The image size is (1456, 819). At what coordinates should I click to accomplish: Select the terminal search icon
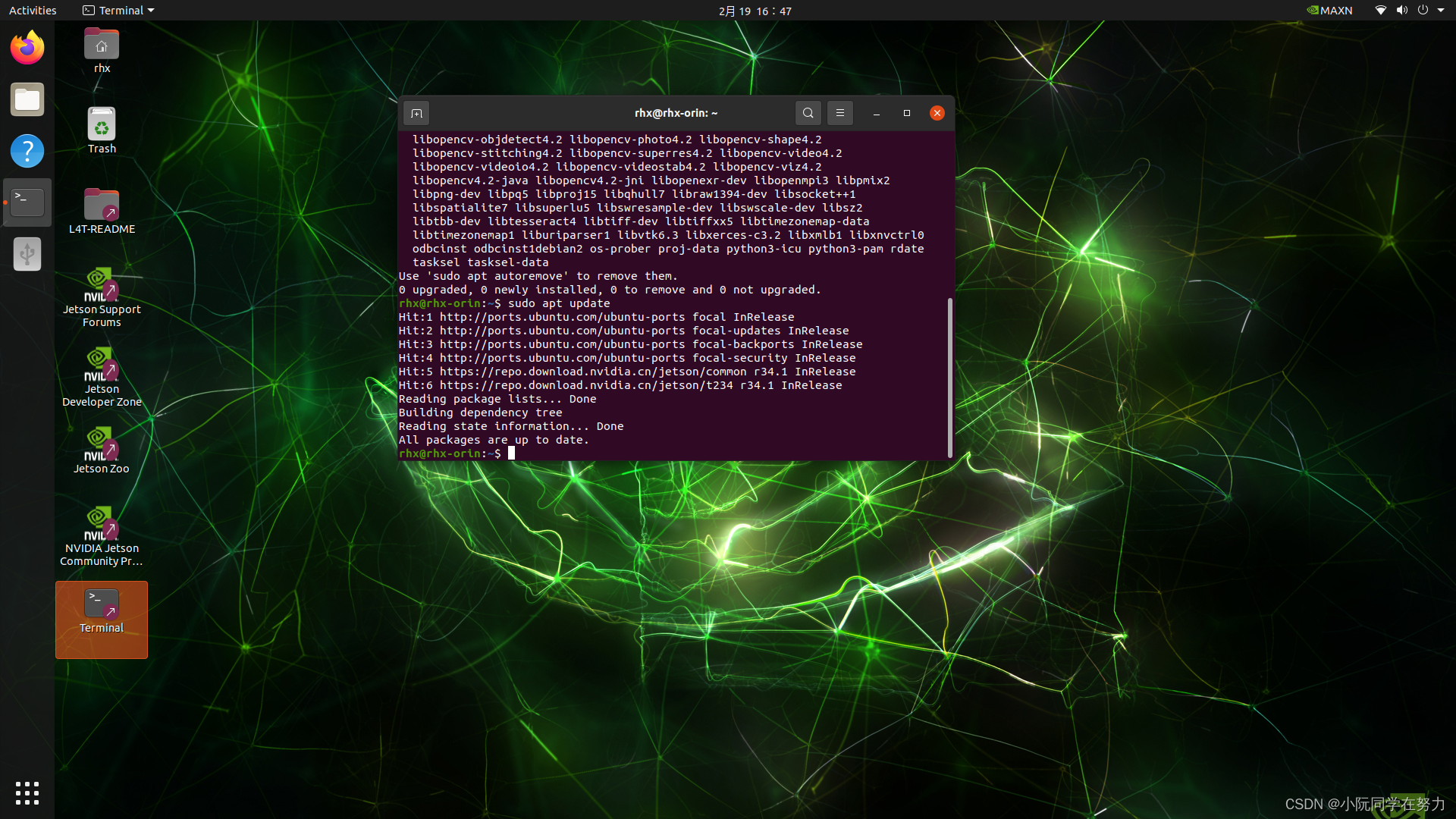(x=808, y=112)
